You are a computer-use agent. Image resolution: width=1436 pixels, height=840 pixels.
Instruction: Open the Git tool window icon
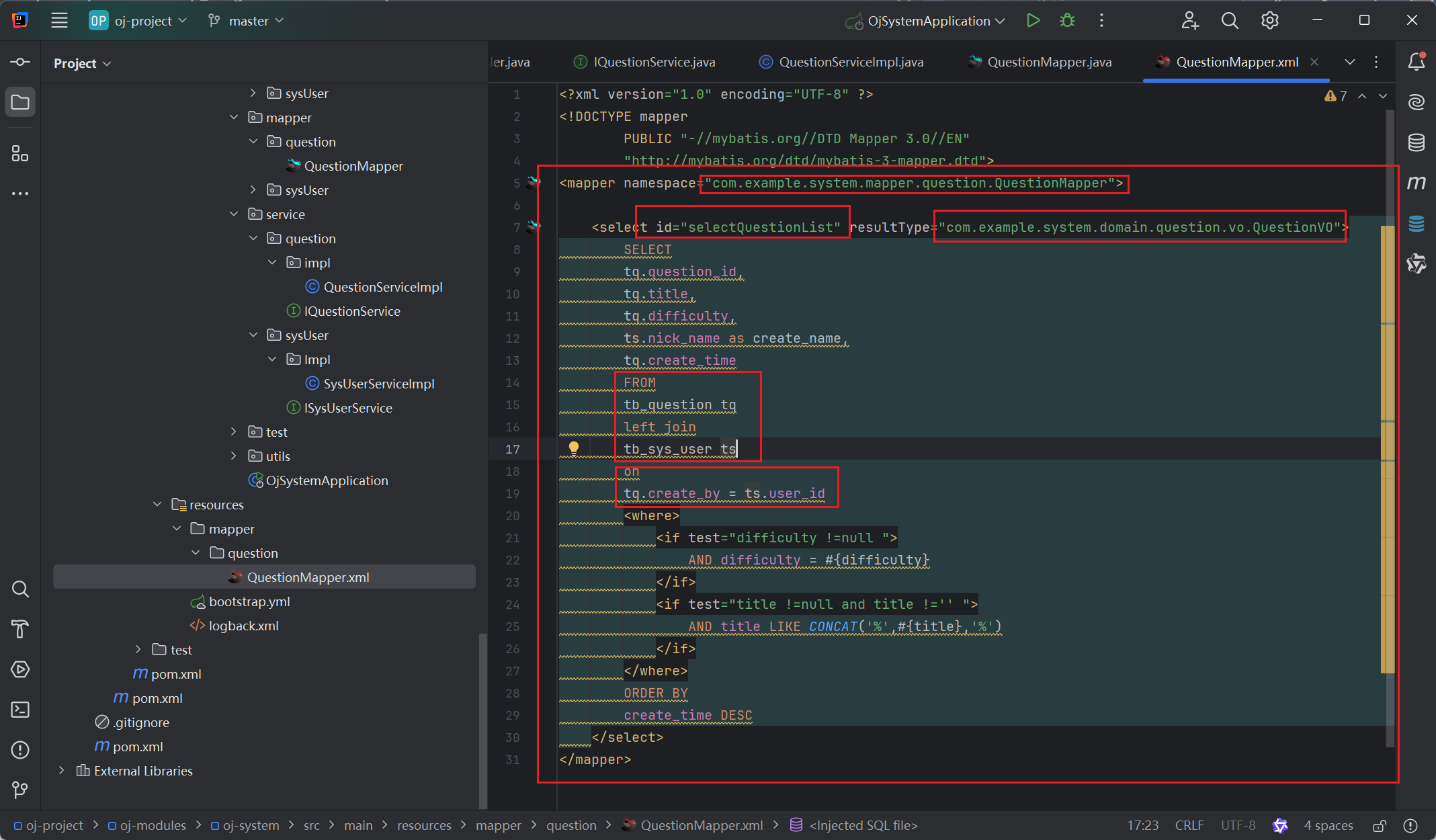pyautogui.click(x=20, y=790)
